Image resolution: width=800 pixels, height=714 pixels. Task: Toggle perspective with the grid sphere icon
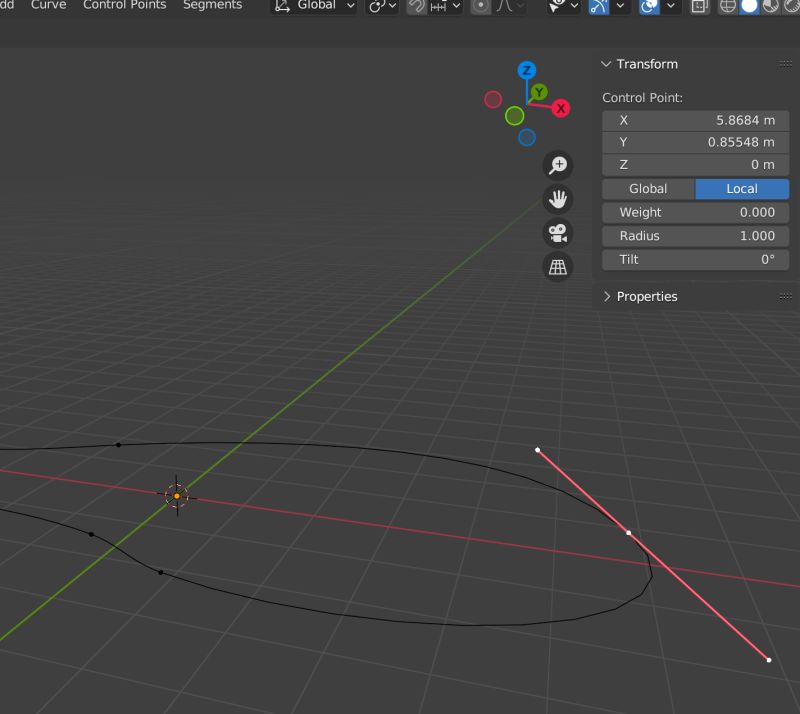[557, 267]
